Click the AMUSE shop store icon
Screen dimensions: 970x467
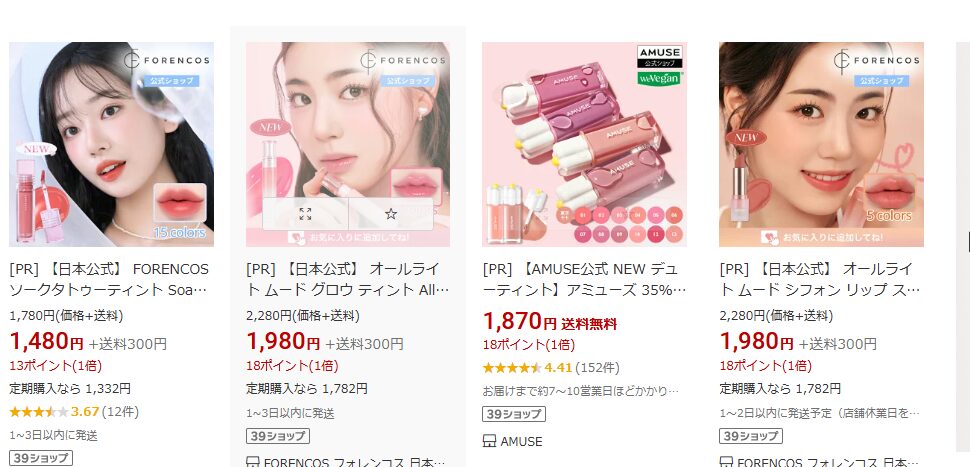(489, 442)
